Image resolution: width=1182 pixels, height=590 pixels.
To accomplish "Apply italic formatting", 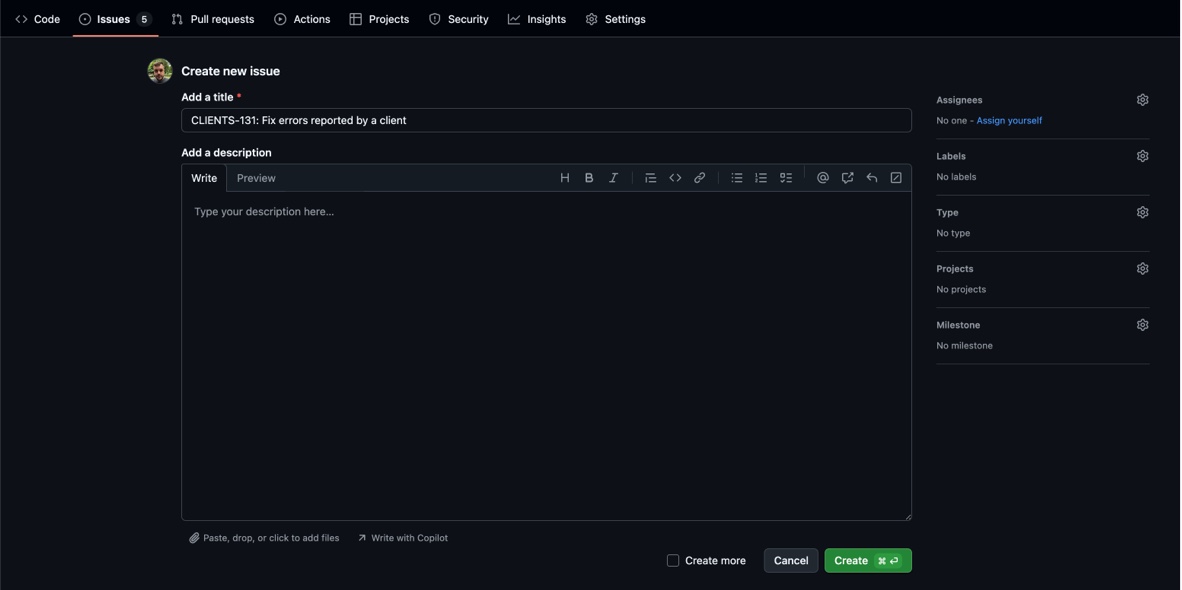I will tap(614, 178).
